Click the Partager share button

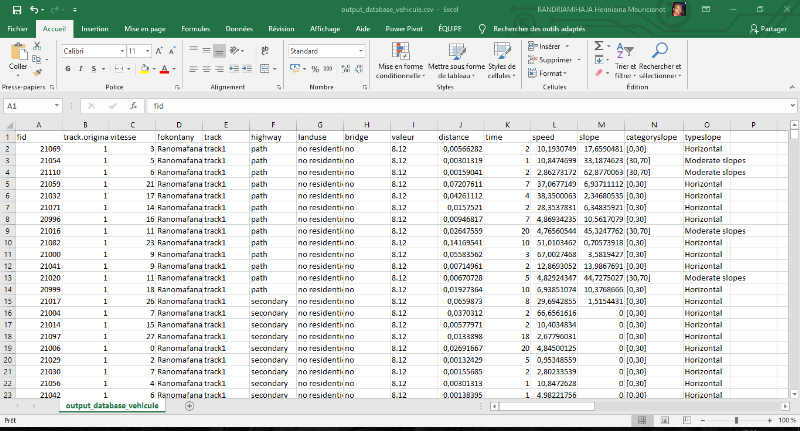(x=768, y=30)
